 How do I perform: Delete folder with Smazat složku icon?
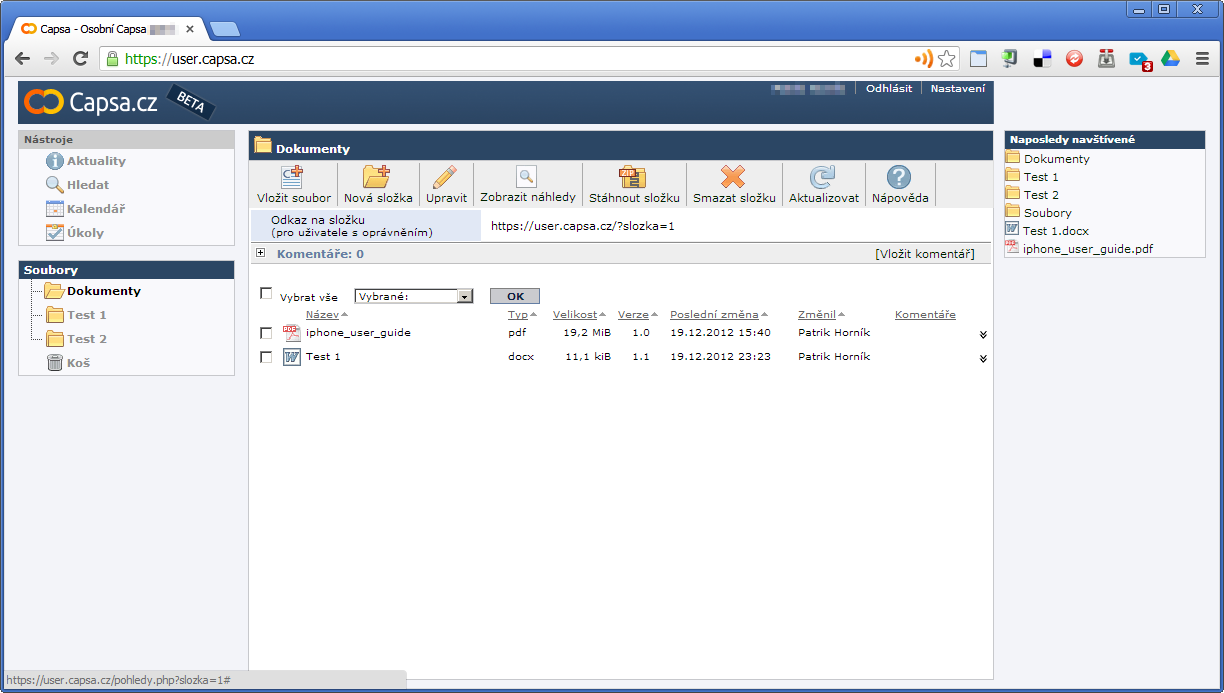(733, 178)
